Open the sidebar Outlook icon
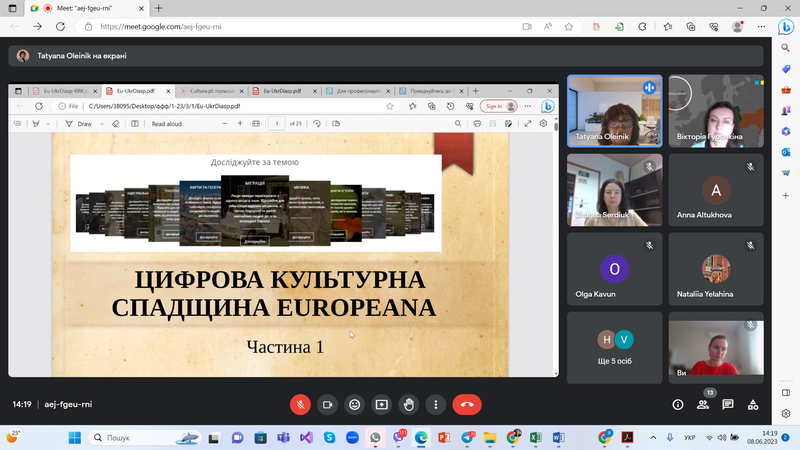The width and height of the screenshot is (800, 450). point(786,153)
